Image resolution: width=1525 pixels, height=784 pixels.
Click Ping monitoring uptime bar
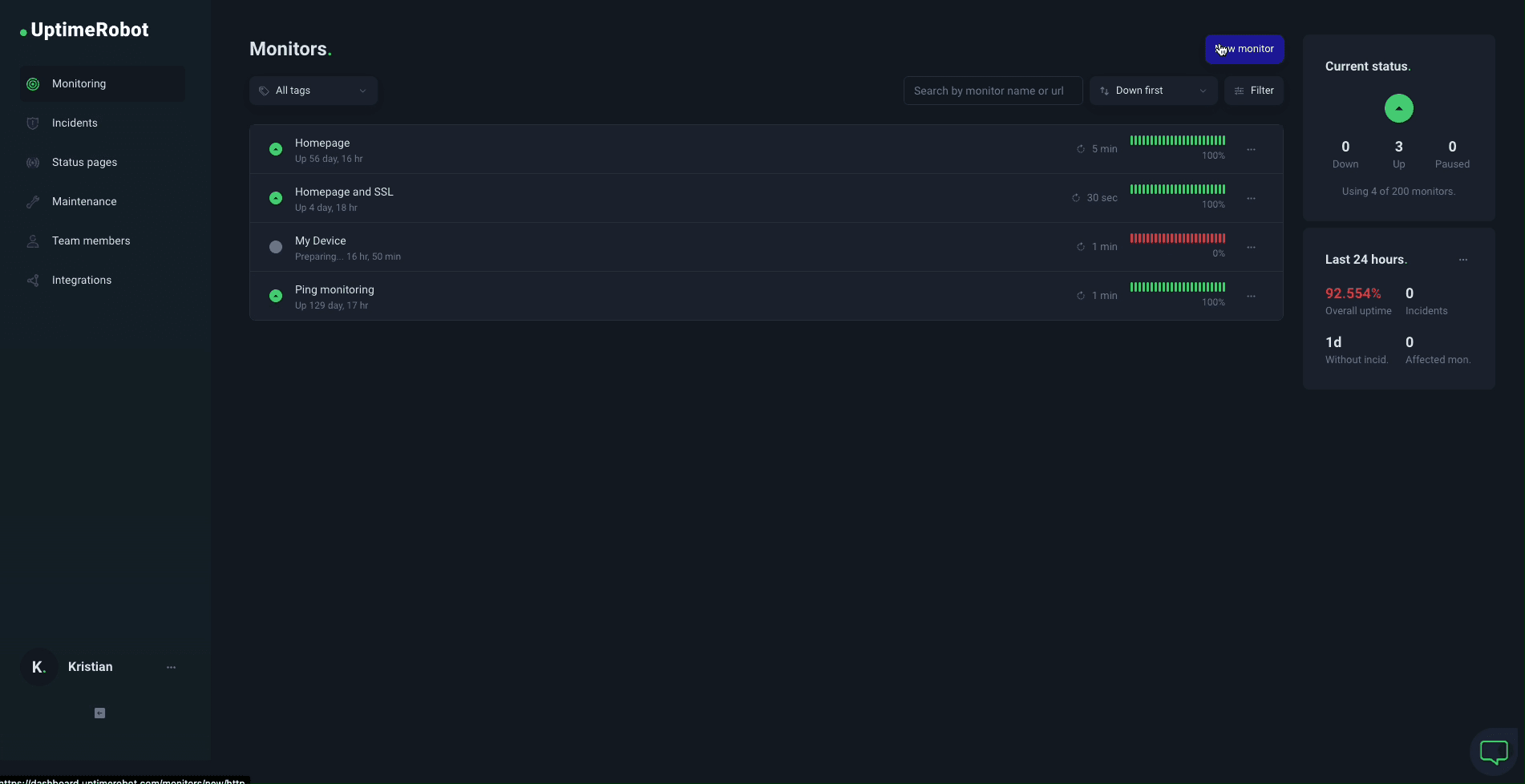pyautogui.click(x=1178, y=287)
